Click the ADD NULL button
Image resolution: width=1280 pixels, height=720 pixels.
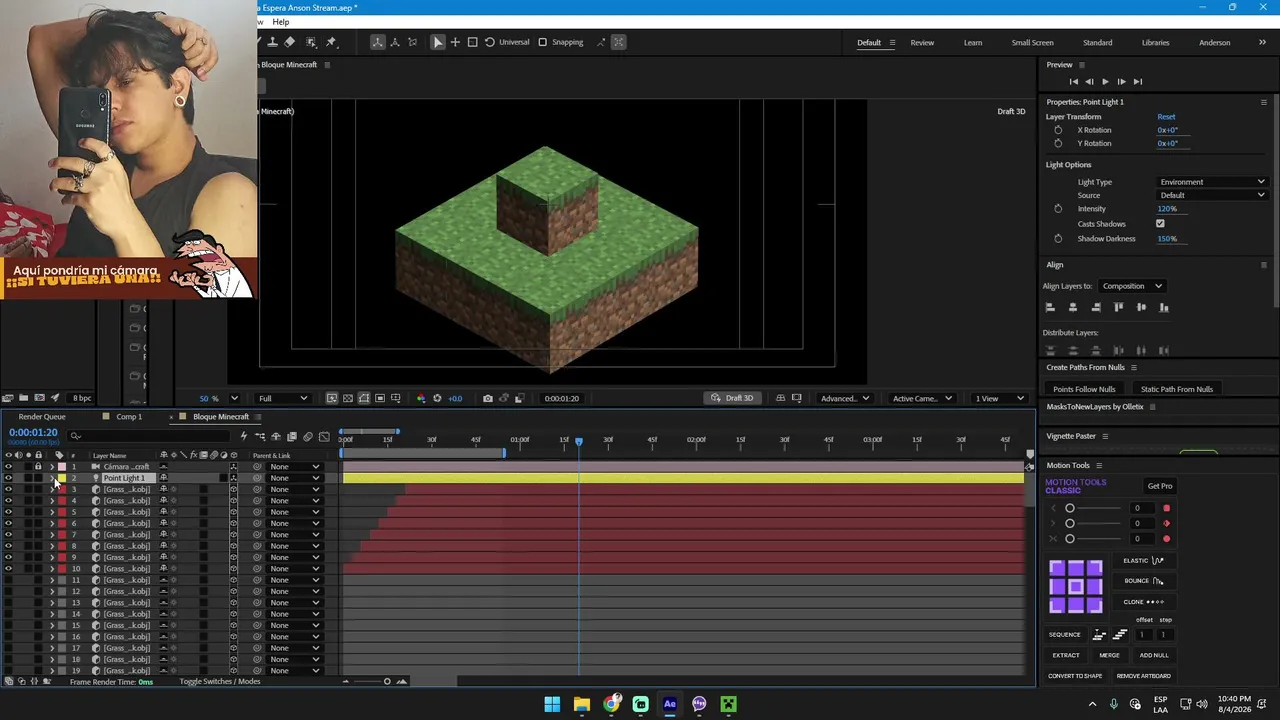[1154, 656]
